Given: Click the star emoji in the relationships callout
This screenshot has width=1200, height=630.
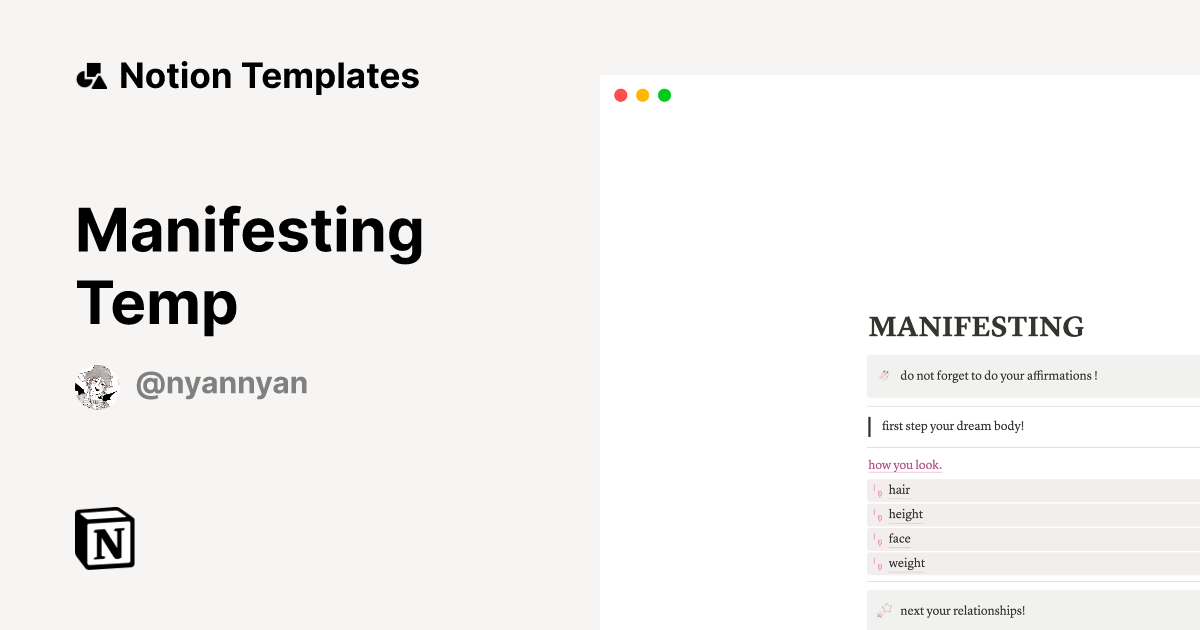Looking at the screenshot, I should point(884,609).
